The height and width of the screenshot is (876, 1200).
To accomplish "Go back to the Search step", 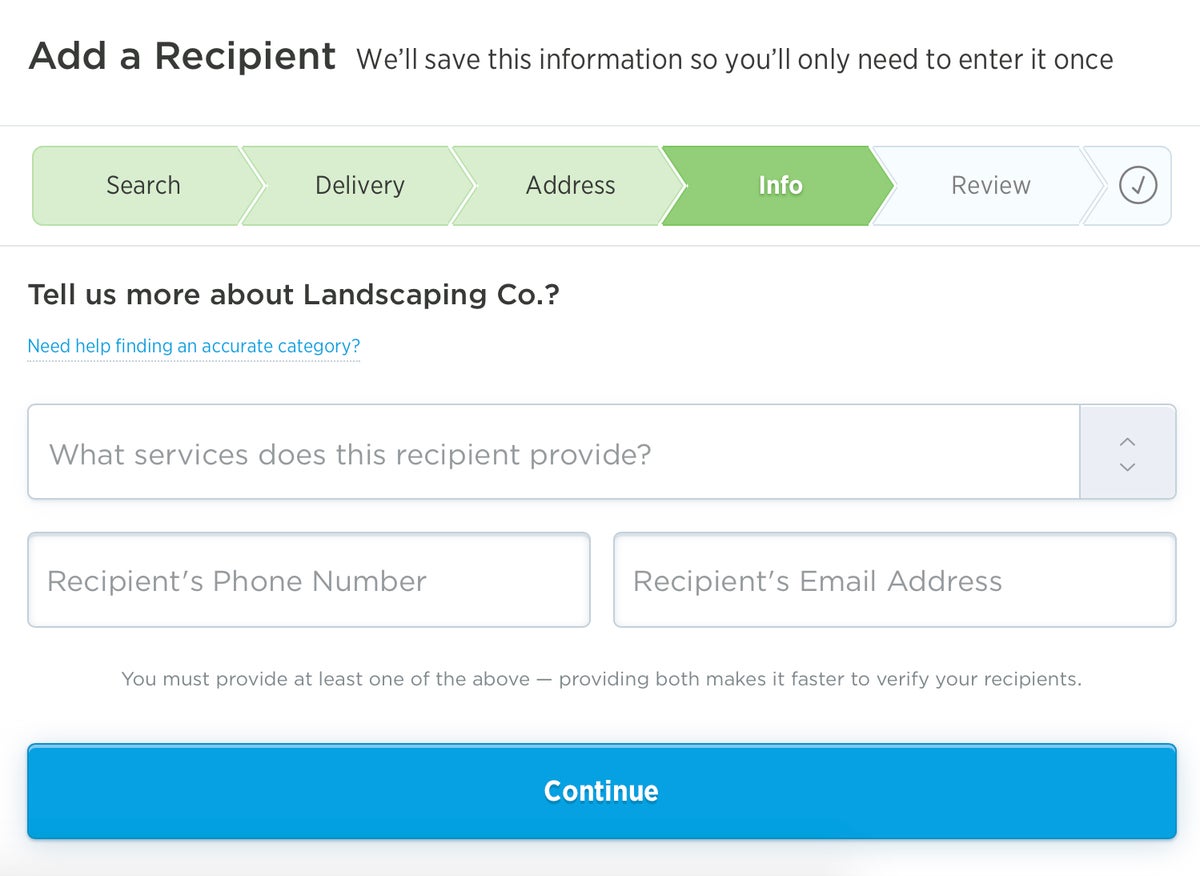I will pyautogui.click(x=143, y=185).
